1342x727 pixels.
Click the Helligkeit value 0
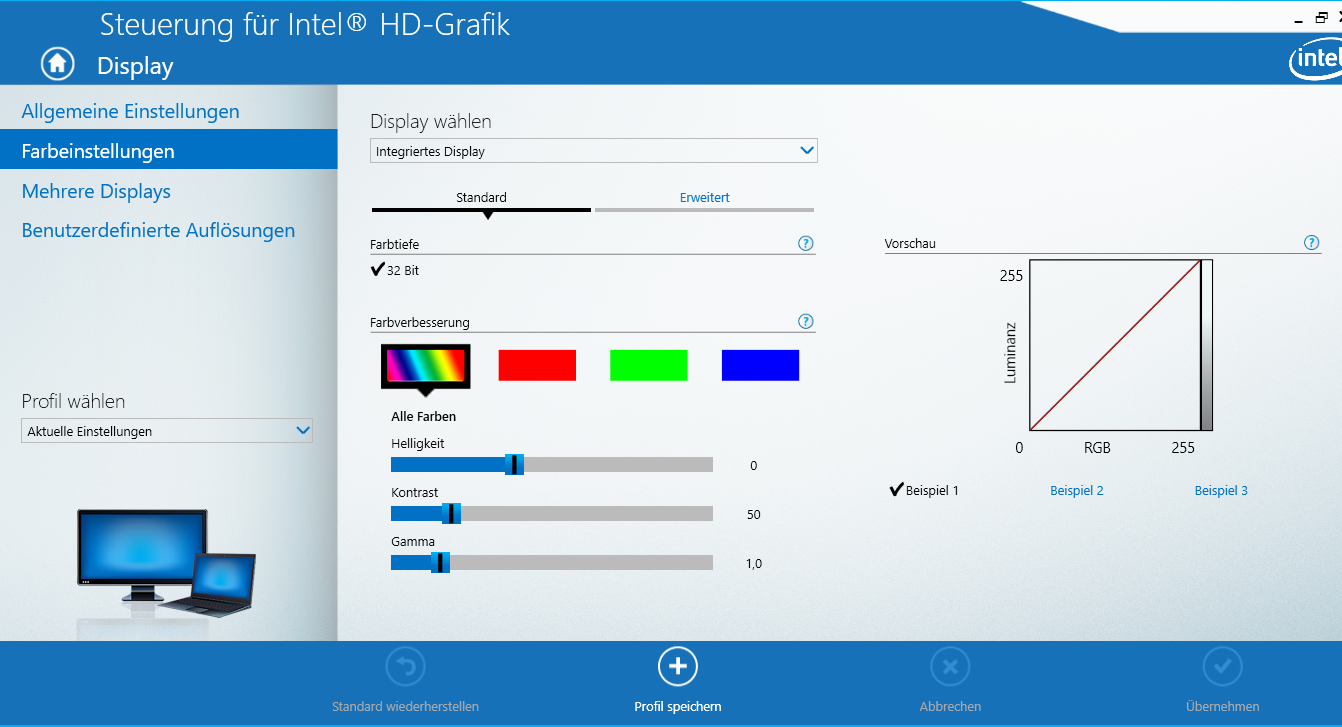(x=753, y=466)
